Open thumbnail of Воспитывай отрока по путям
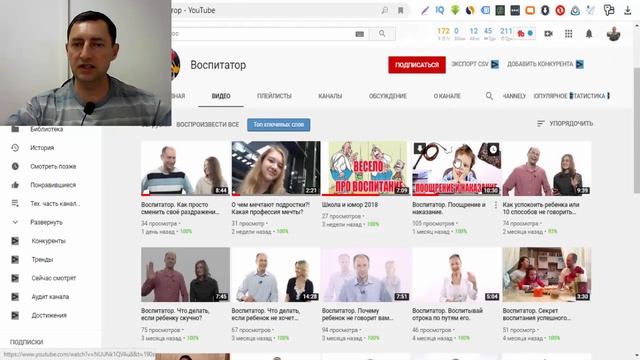This screenshot has height=360, width=640. (x=457, y=274)
